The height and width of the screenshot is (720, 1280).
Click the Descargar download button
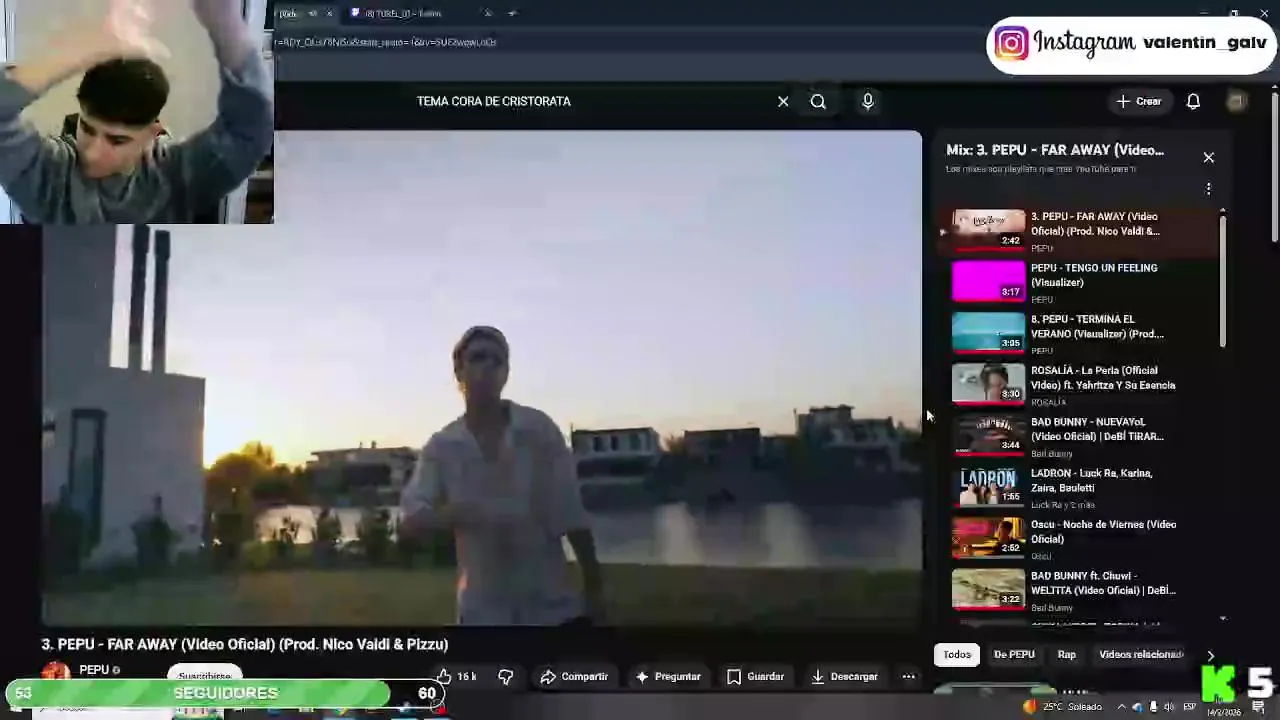click(x=845, y=677)
